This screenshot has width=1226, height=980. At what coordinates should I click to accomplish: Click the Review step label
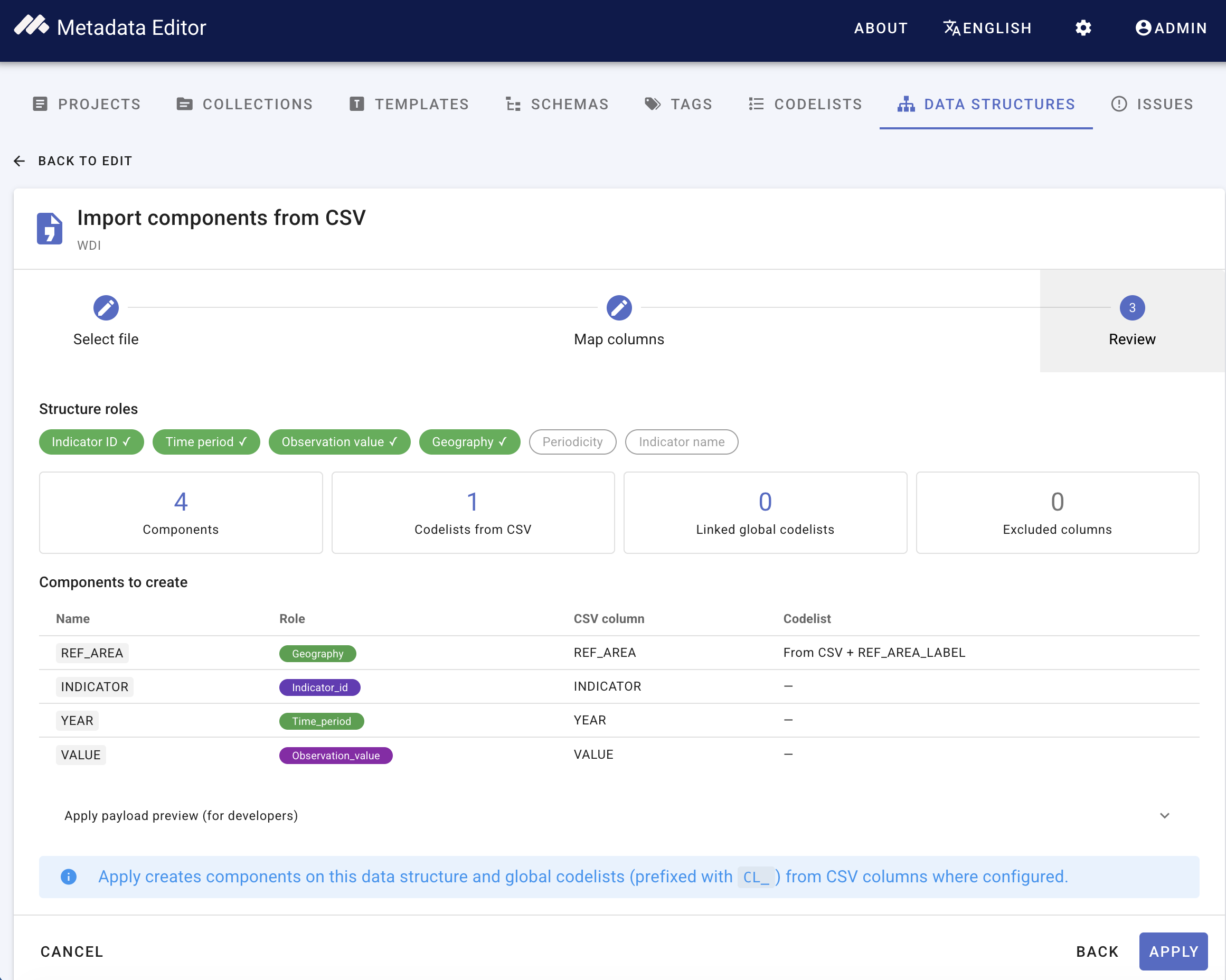[1131, 339]
